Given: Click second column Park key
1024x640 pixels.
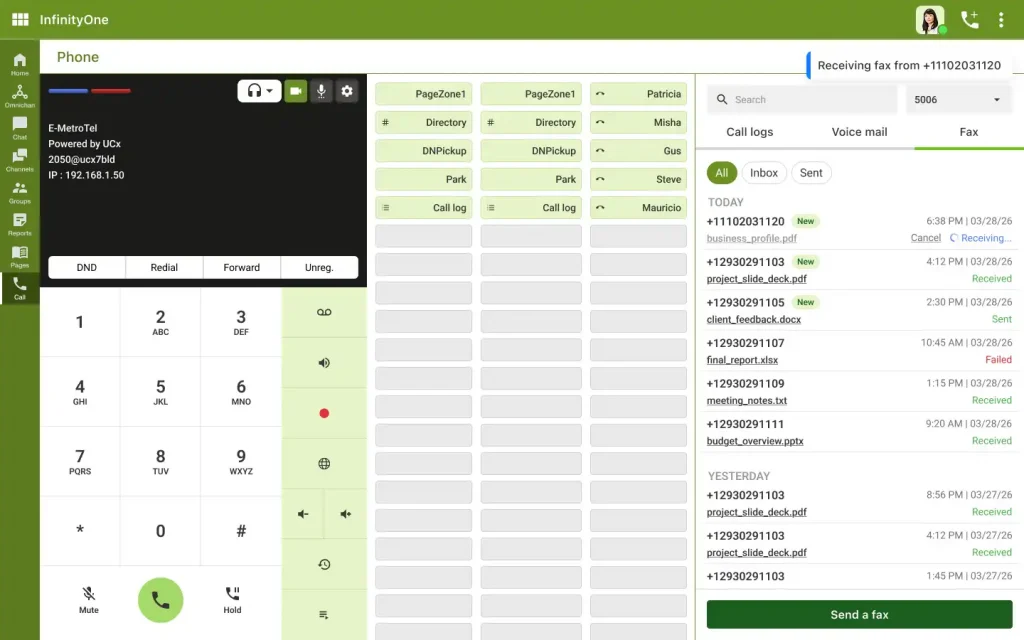Looking at the screenshot, I should pyautogui.click(x=531, y=179).
